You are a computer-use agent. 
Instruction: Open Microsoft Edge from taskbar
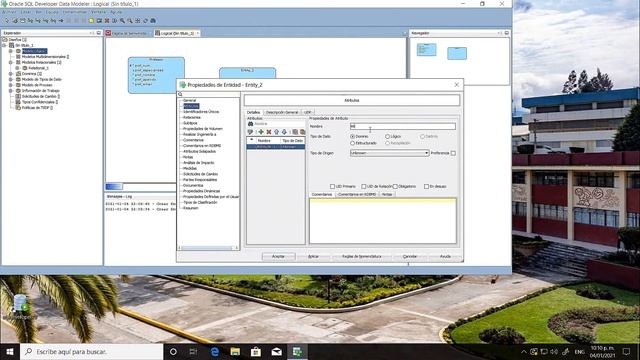(215, 351)
